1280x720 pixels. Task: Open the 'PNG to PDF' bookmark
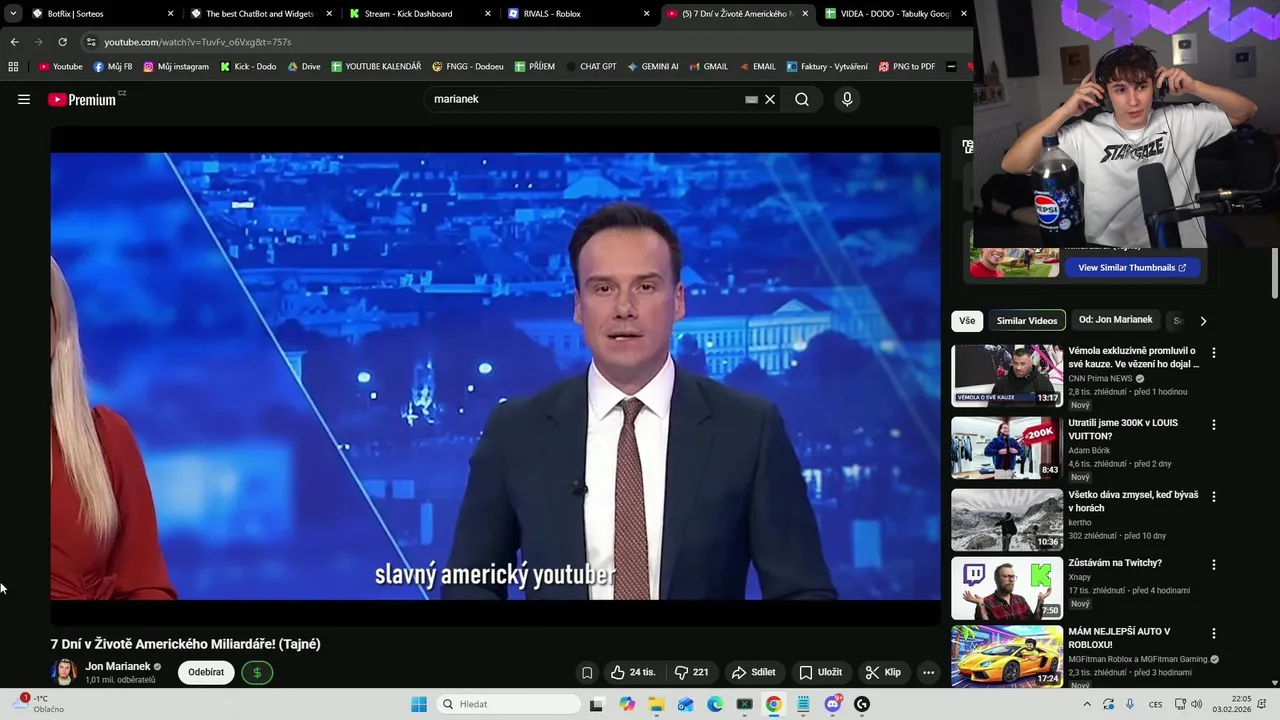[906, 67]
